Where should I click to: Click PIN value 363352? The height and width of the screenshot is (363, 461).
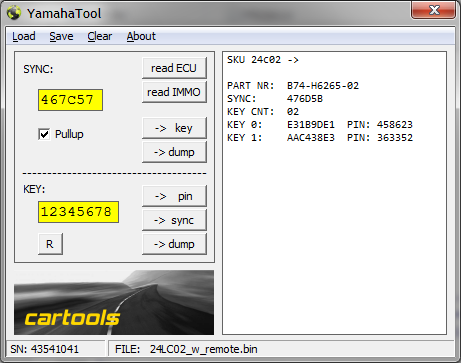click(395, 138)
